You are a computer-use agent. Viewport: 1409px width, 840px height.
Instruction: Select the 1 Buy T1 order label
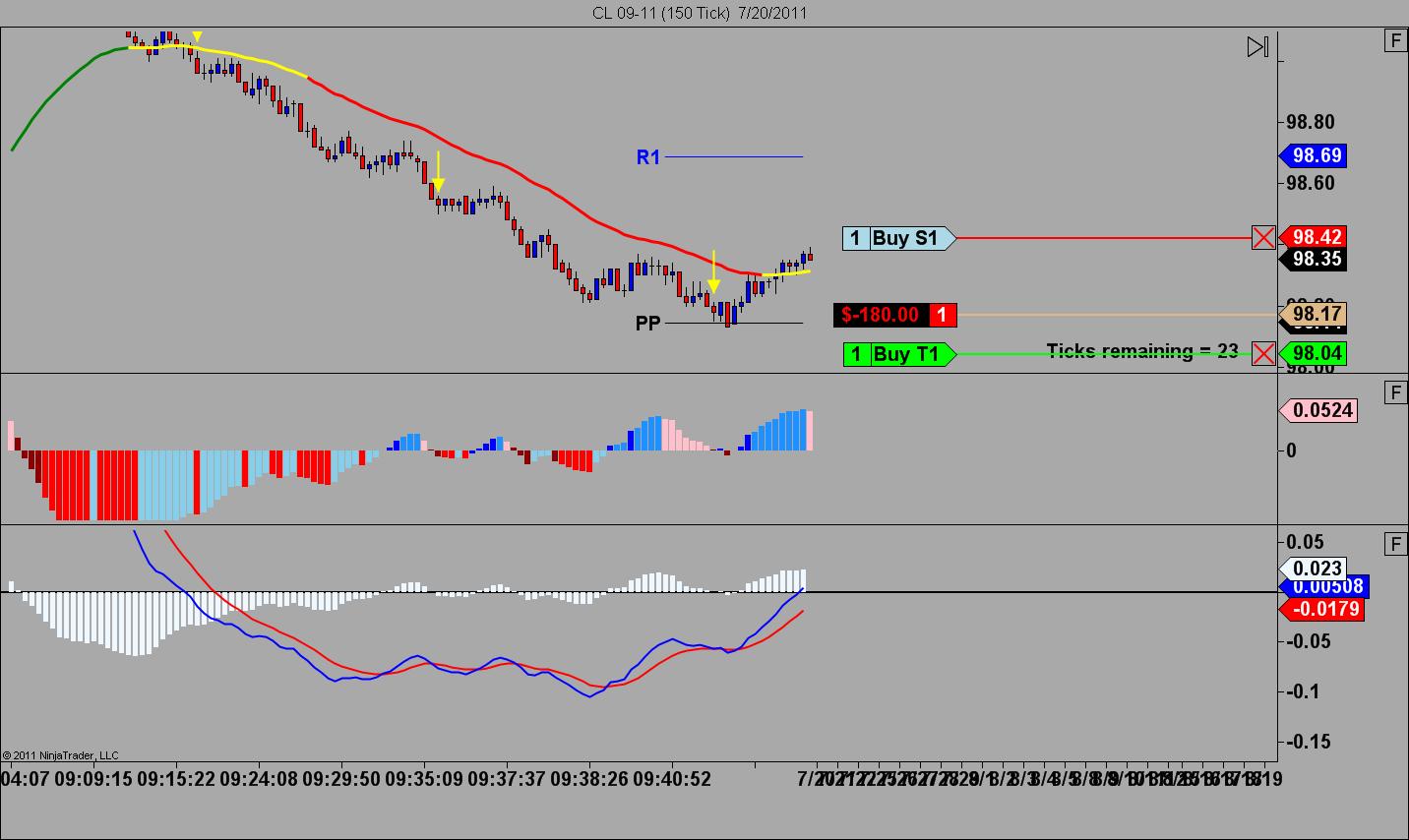tap(898, 354)
